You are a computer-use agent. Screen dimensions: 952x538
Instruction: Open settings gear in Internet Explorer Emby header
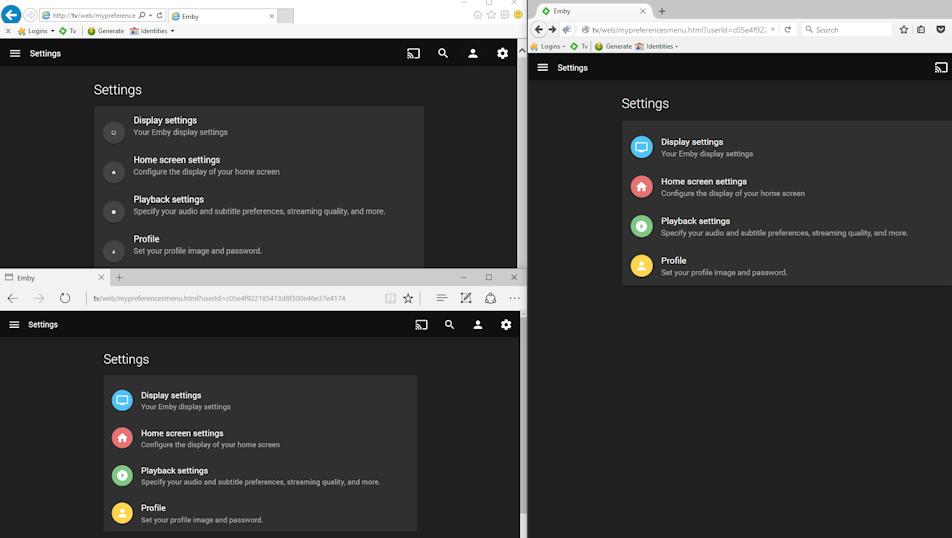point(503,53)
